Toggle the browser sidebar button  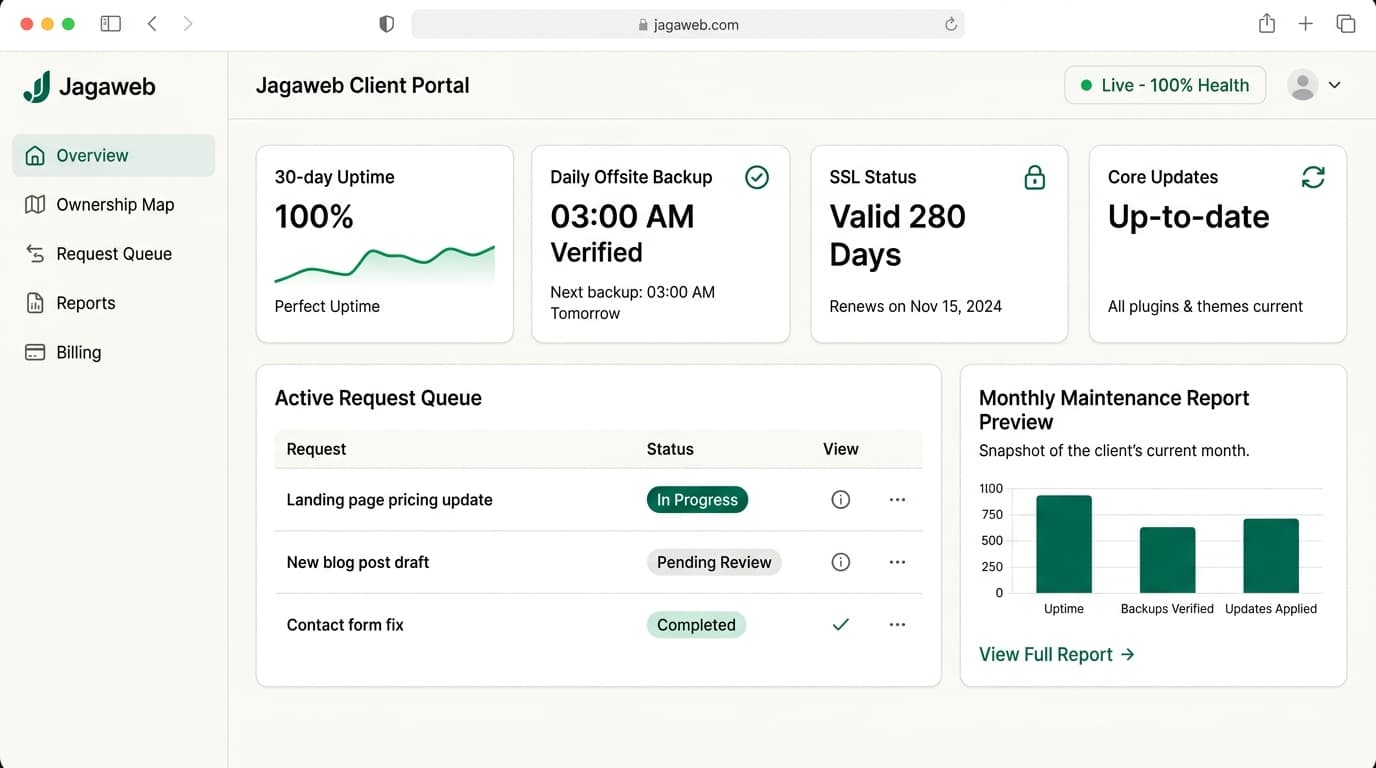[111, 24]
